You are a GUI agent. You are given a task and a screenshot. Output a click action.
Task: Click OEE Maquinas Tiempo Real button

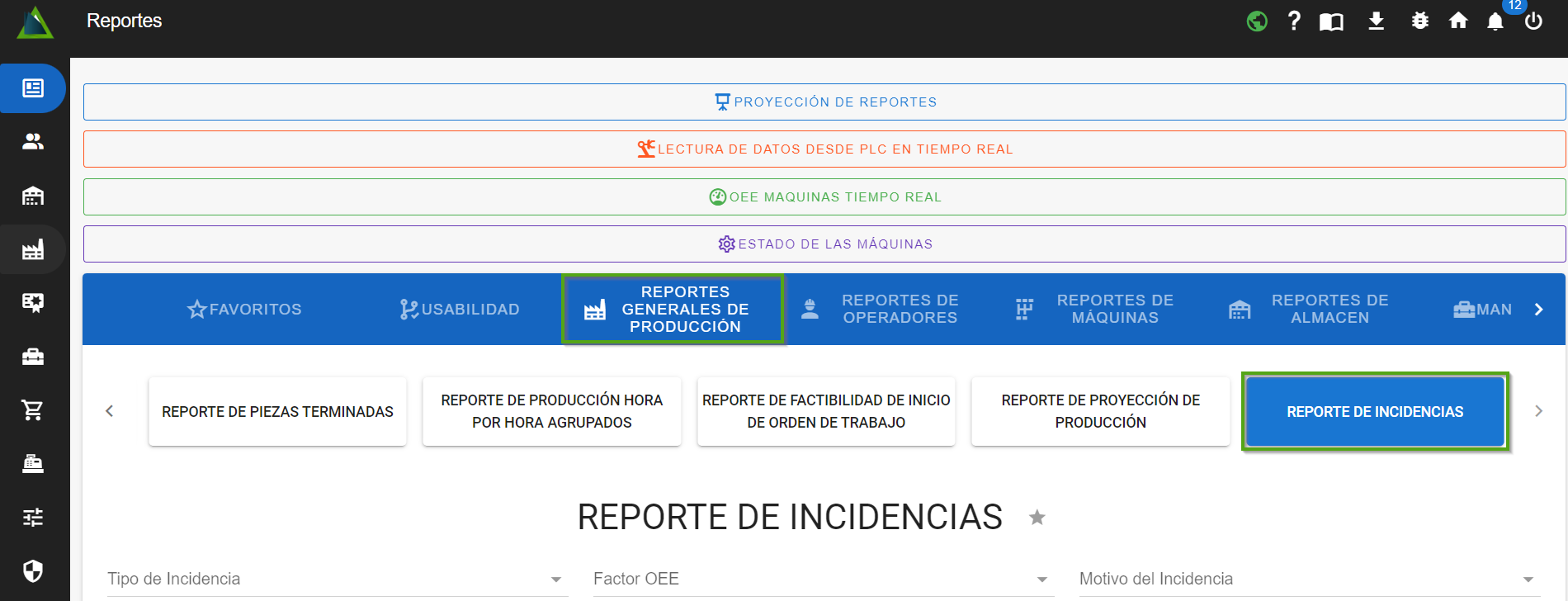(x=824, y=196)
